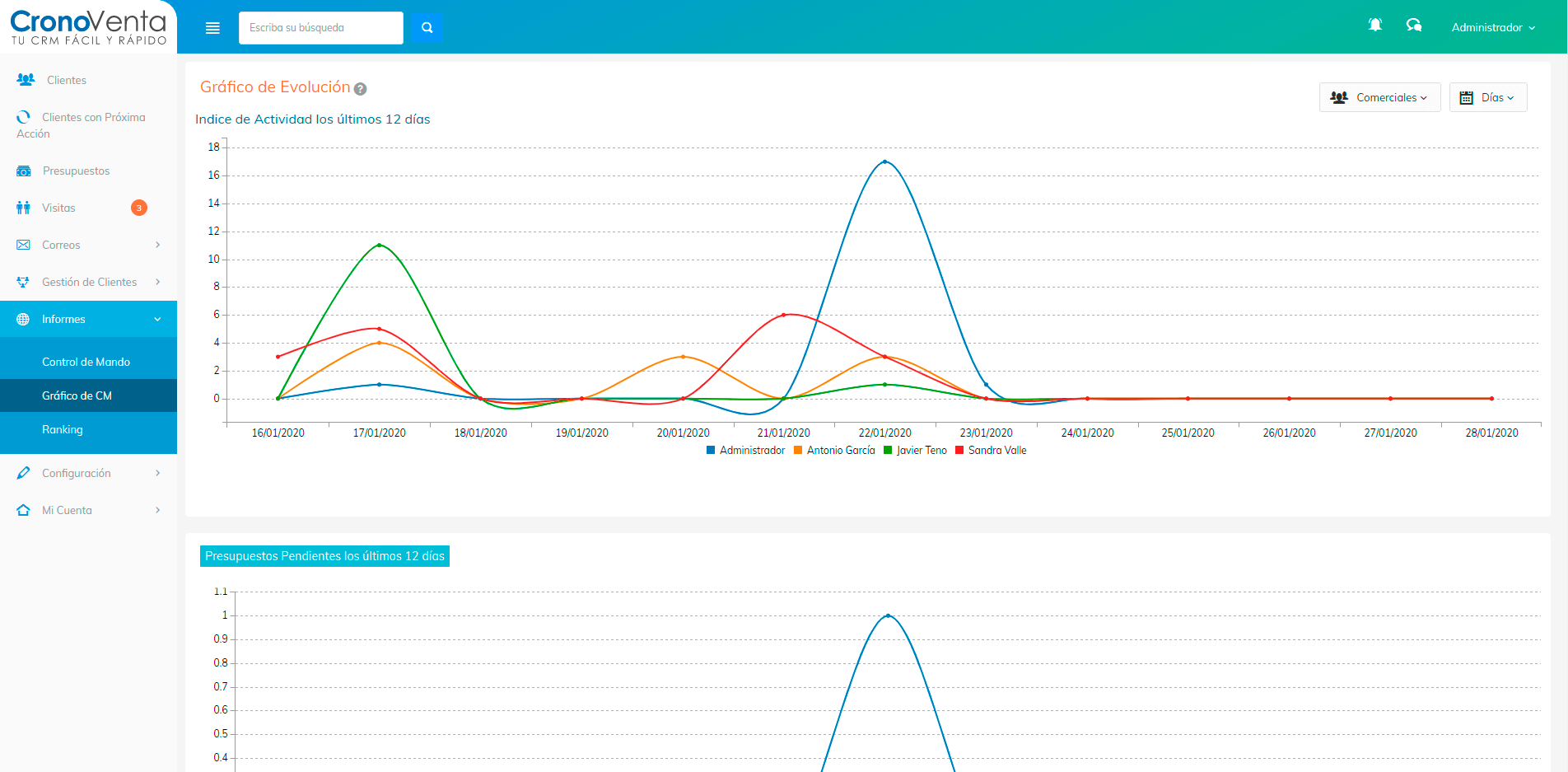Open Clientes con Próxima Acción
Screen dimensions: 1568x772
[x=88, y=125]
